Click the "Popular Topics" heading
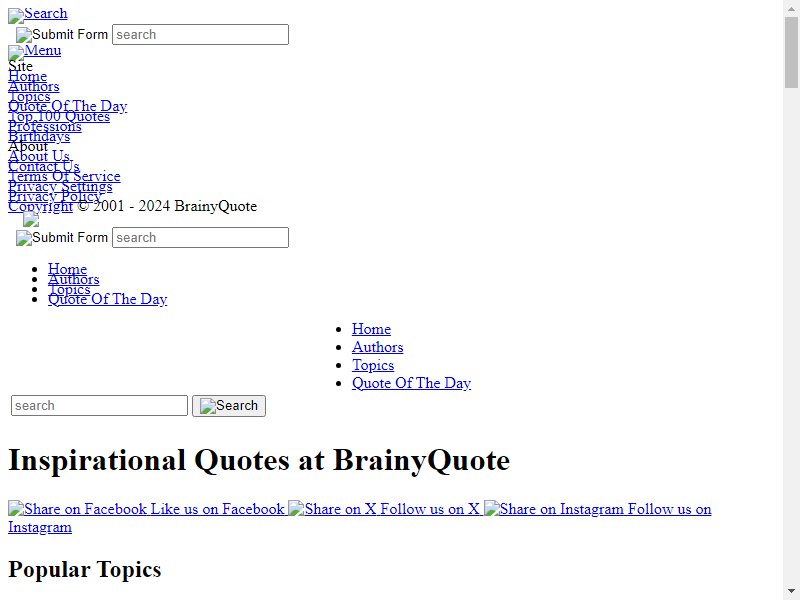This screenshot has width=800, height=600. coord(85,569)
